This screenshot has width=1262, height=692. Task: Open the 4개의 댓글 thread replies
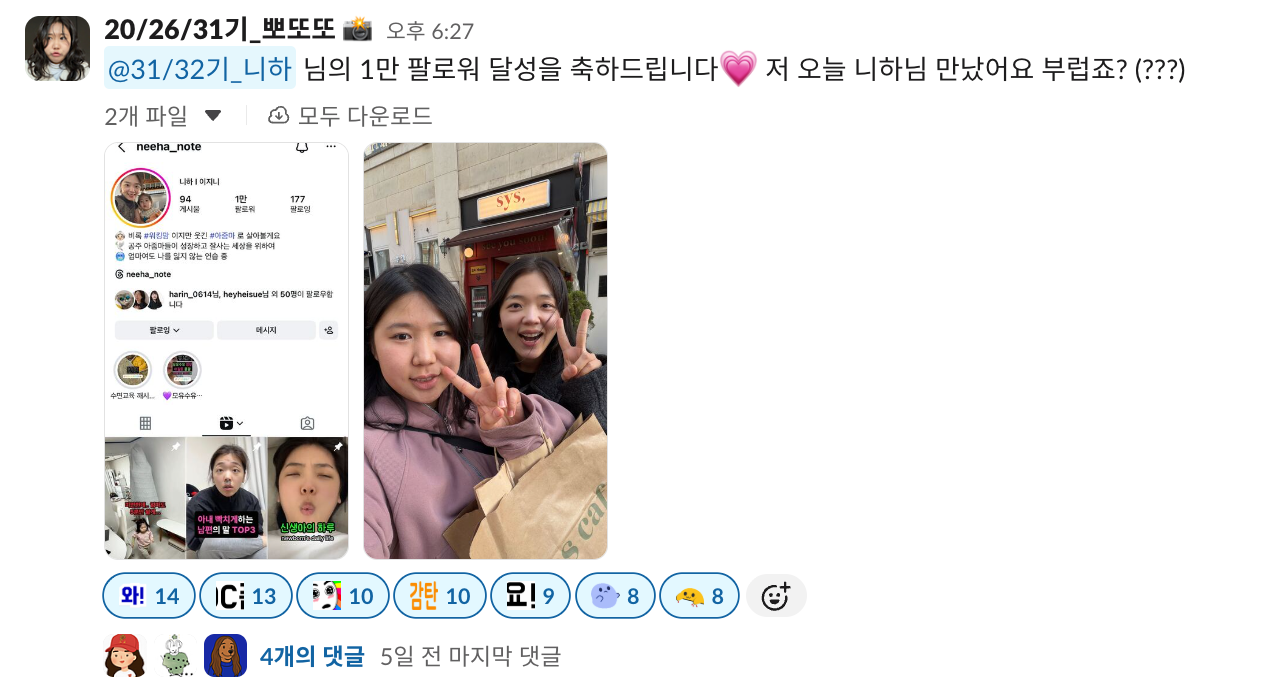pyautogui.click(x=312, y=656)
